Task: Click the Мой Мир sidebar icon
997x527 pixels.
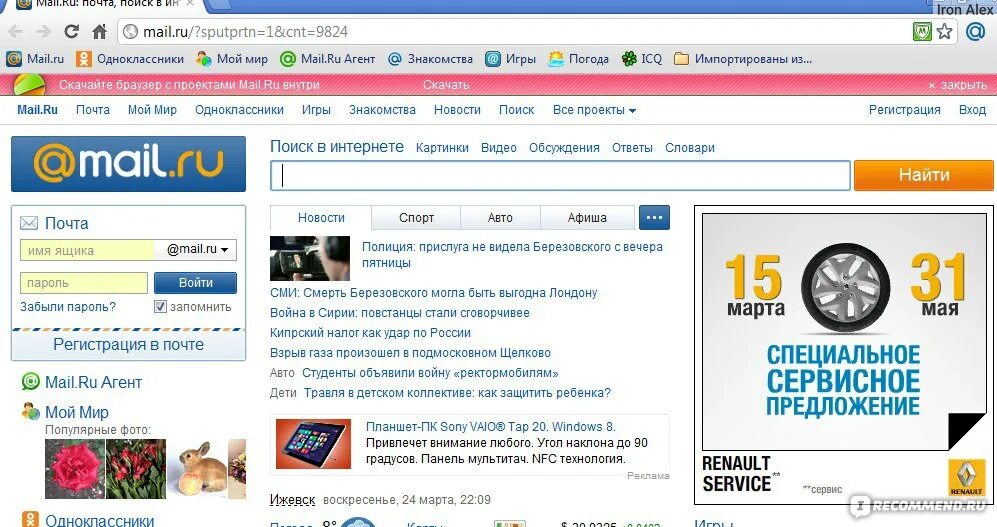Action: point(31,411)
